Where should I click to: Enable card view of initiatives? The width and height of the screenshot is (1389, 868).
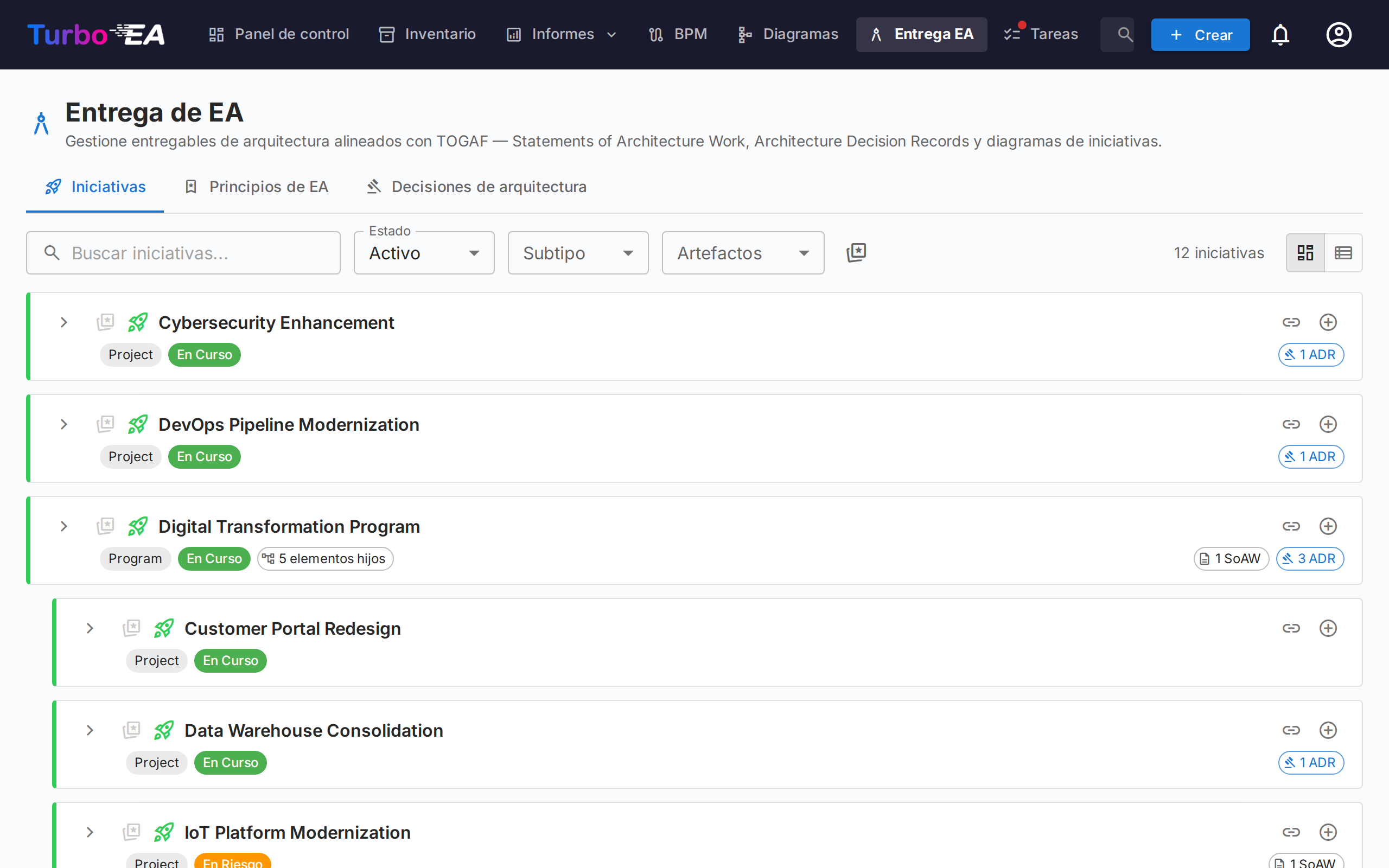point(1305,252)
